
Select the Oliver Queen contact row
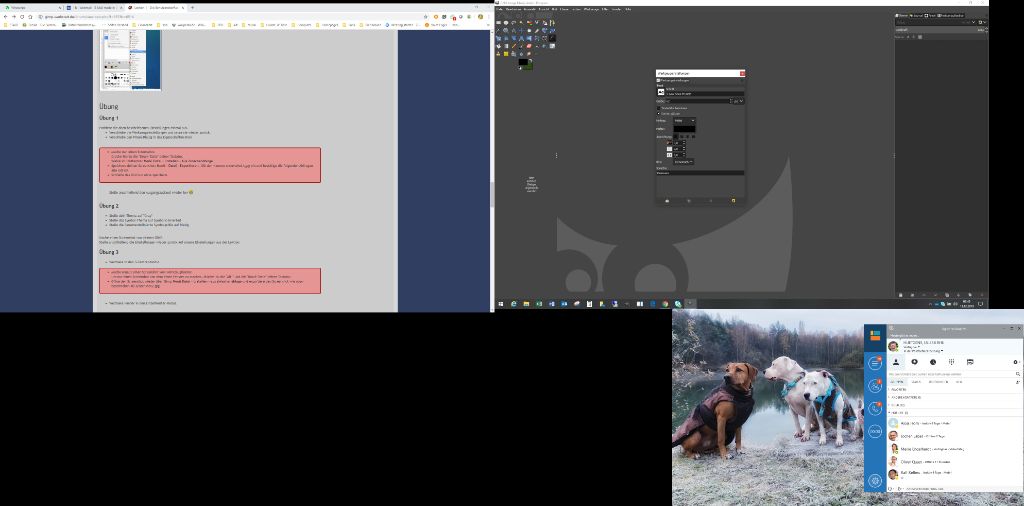click(x=955, y=462)
